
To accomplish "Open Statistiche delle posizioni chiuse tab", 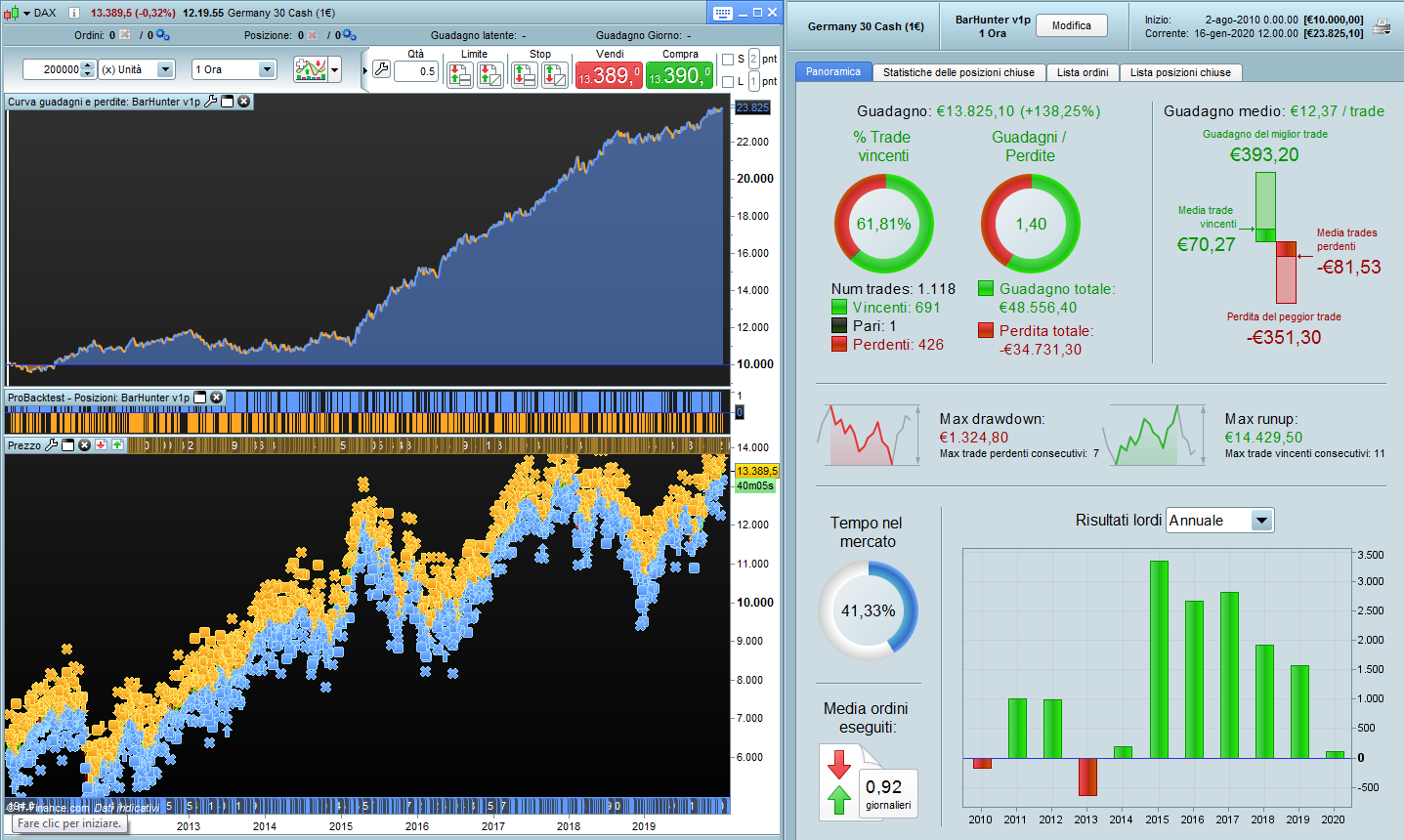I will click(x=958, y=72).
